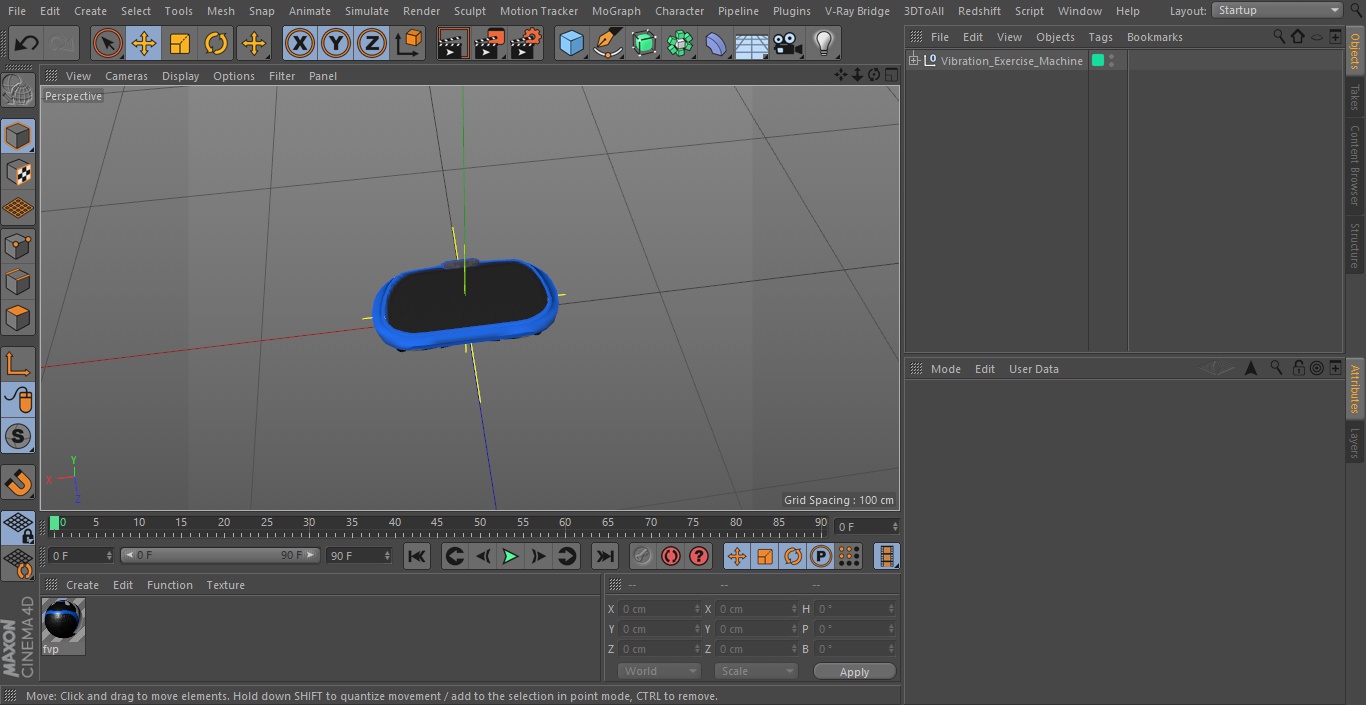Image resolution: width=1366 pixels, height=705 pixels.
Task: Expand the Vibration_Exercise_Machine tree node
Action: coord(914,61)
